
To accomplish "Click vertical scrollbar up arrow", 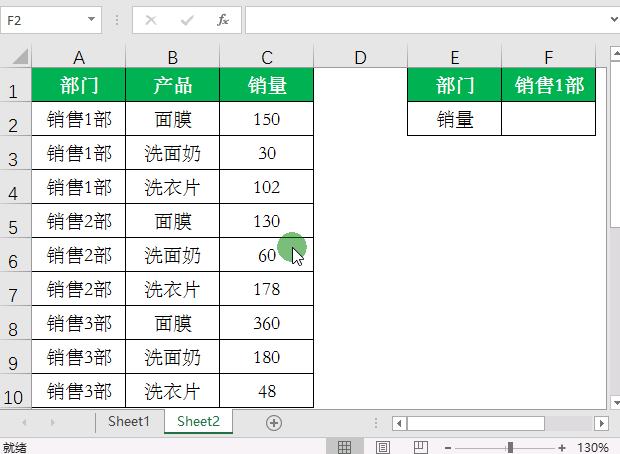I will pos(615,53).
